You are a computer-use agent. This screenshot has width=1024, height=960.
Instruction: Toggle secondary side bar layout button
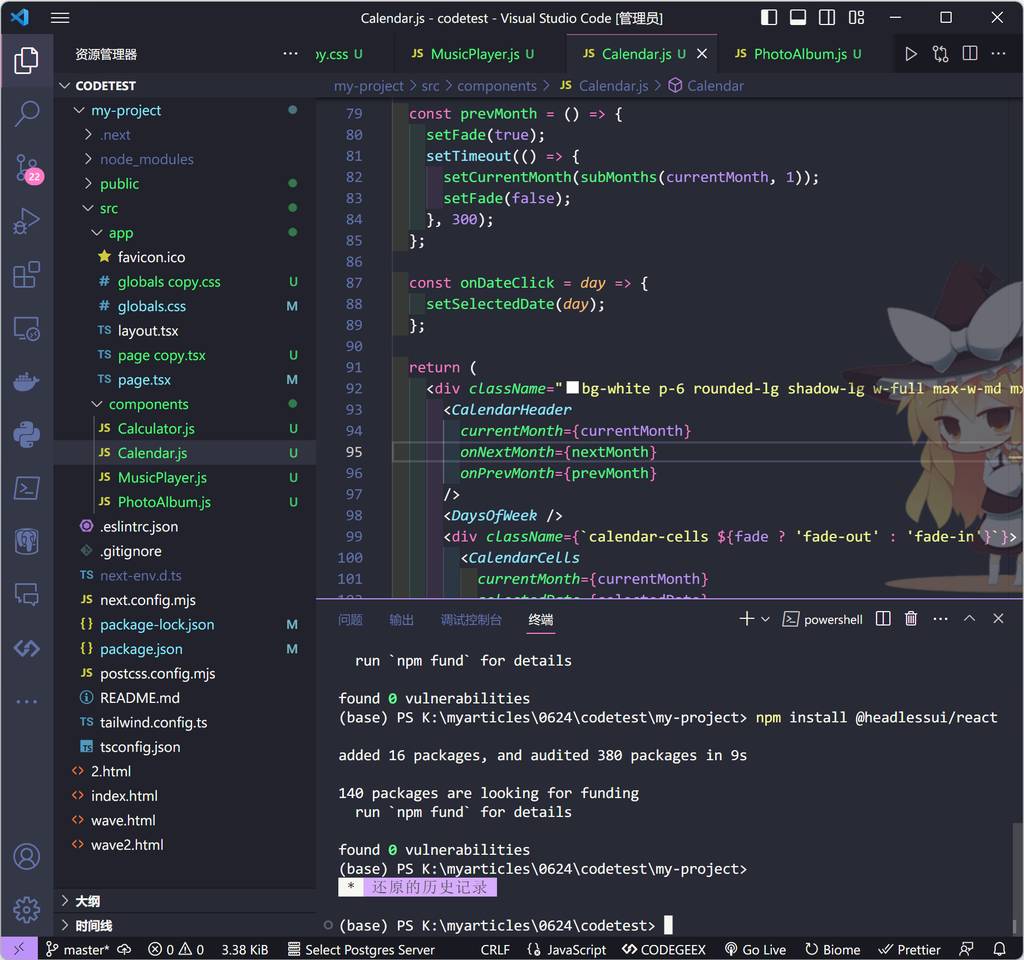tap(827, 18)
